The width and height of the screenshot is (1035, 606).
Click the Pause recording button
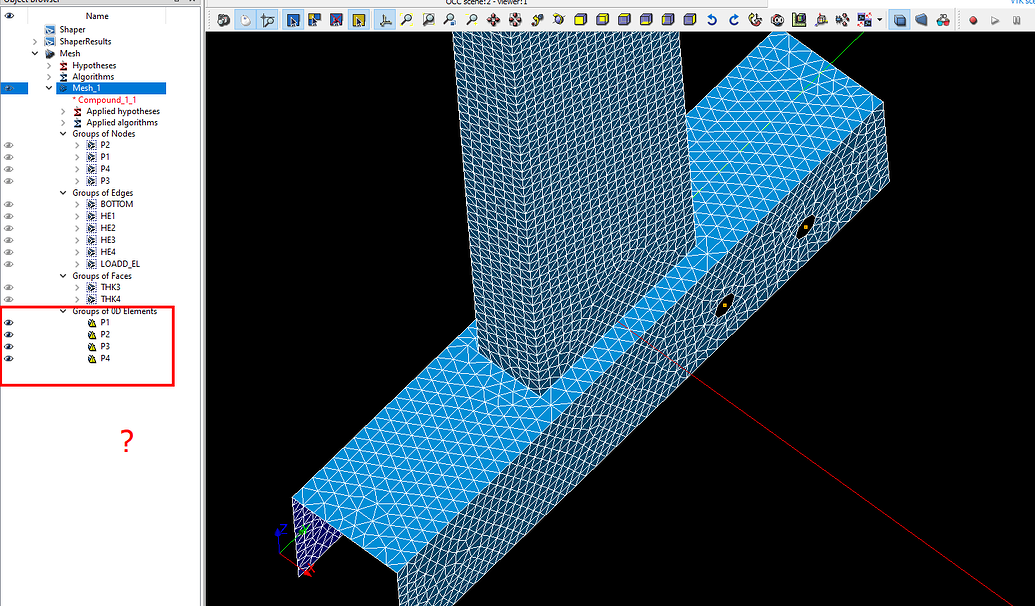[1017, 20]
